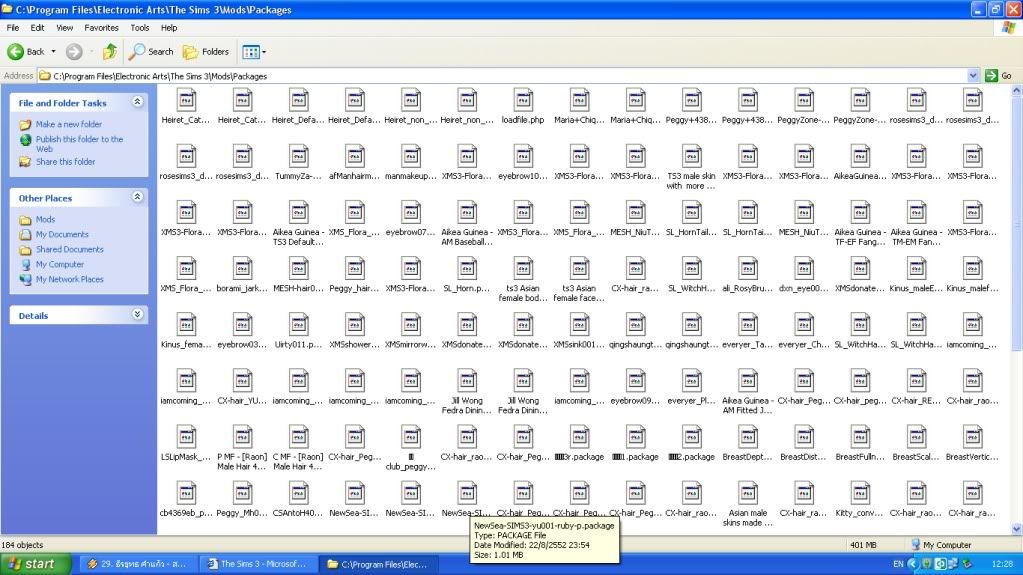Select the AikeaGuinea file icon
This screenshot has height=575, width=1023.
tap(860, 157)
